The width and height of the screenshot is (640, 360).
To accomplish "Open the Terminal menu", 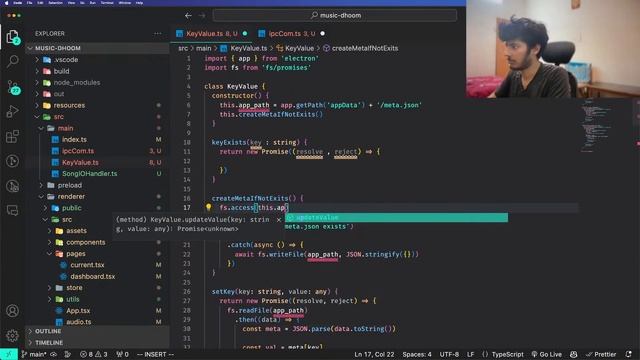I will (107, 2).
